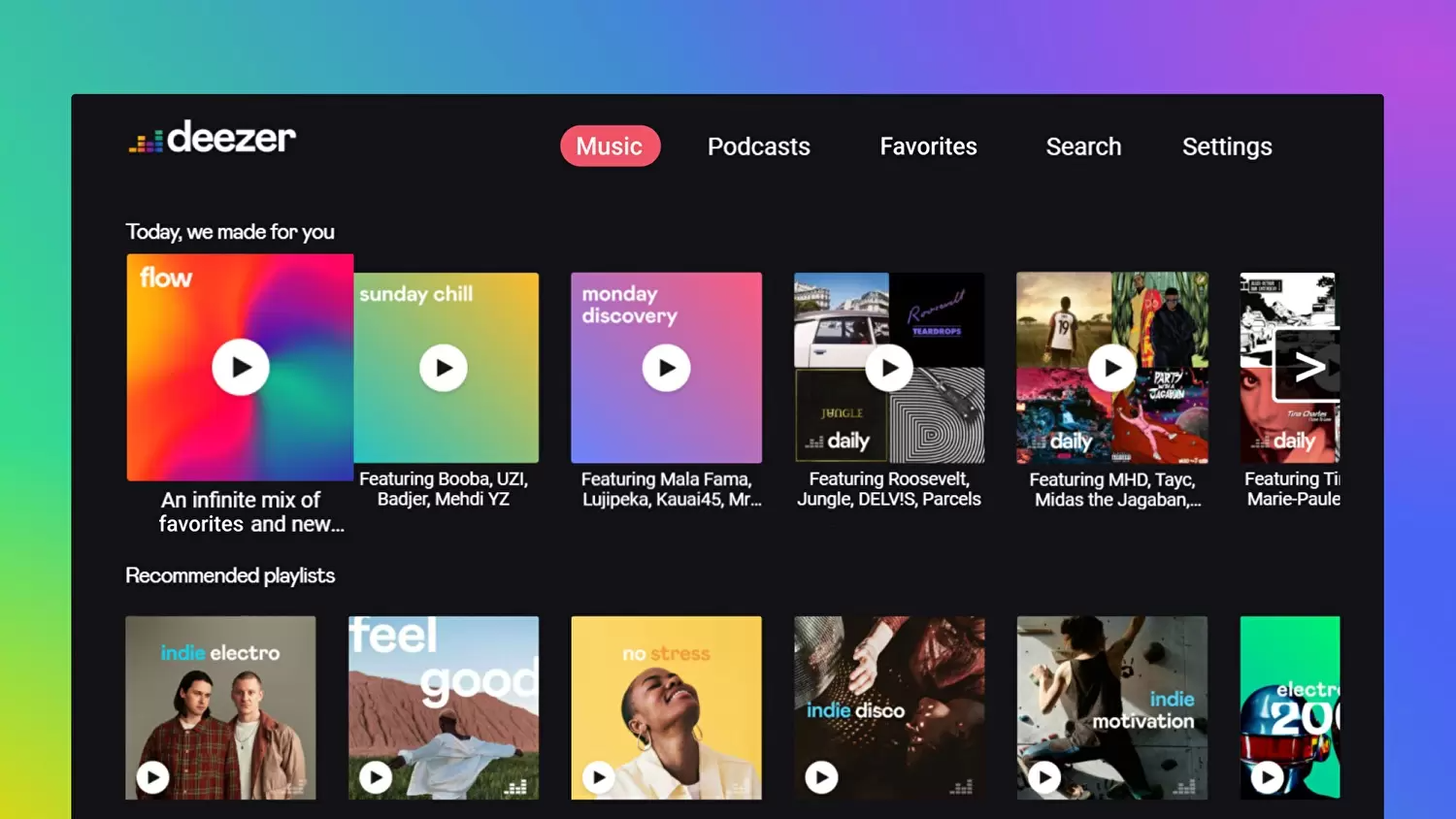1456x819 pixels.
Task: Play the indie electro playlist
Action: point(152,777)
